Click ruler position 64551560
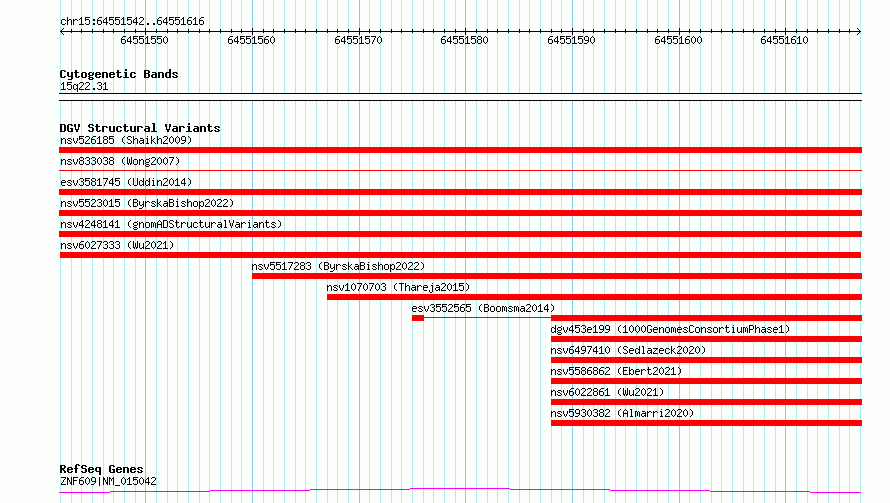 (251, 40)
